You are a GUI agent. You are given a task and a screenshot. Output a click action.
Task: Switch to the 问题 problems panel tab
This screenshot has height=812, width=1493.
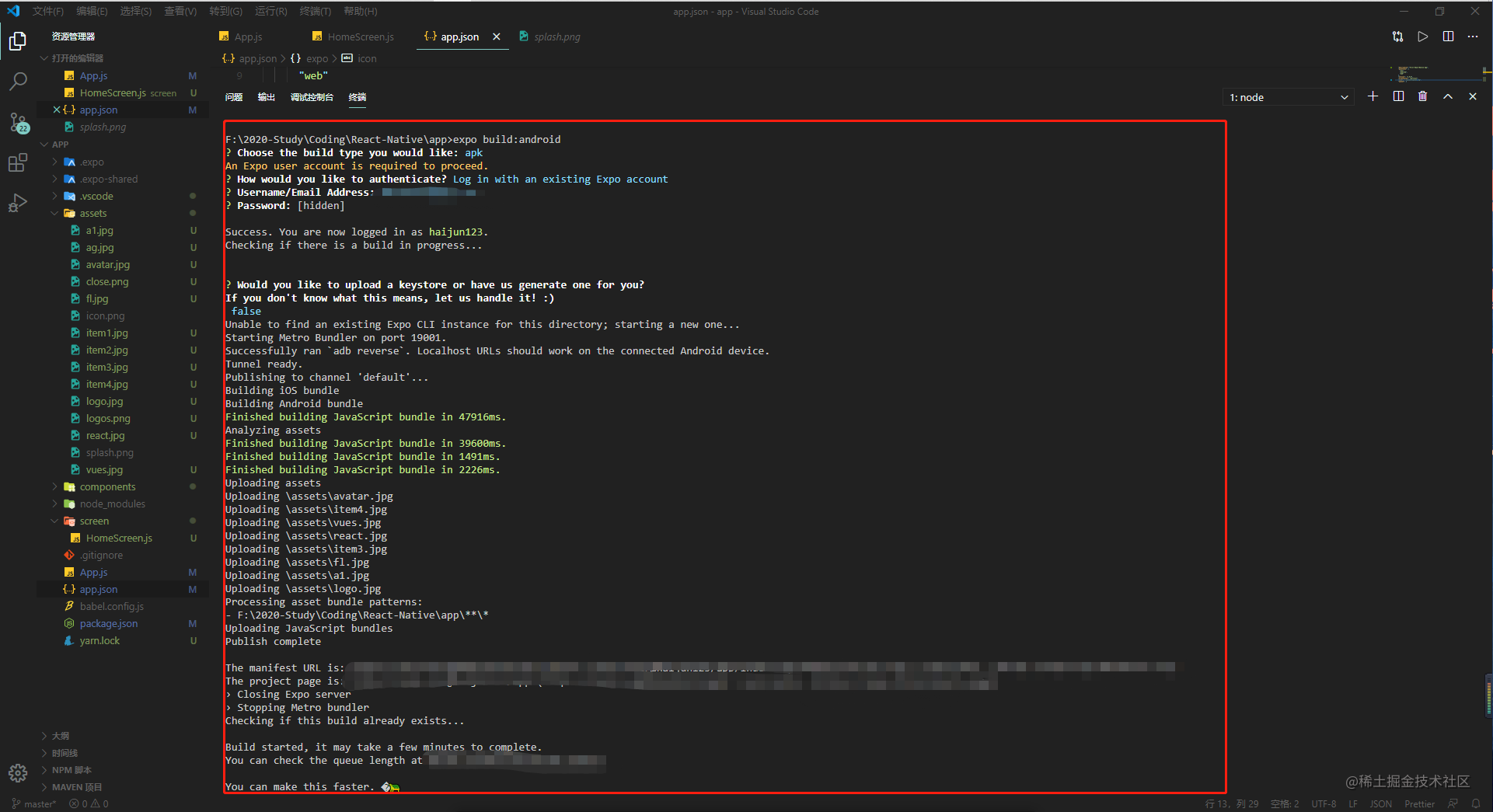(x=234, y=97)
